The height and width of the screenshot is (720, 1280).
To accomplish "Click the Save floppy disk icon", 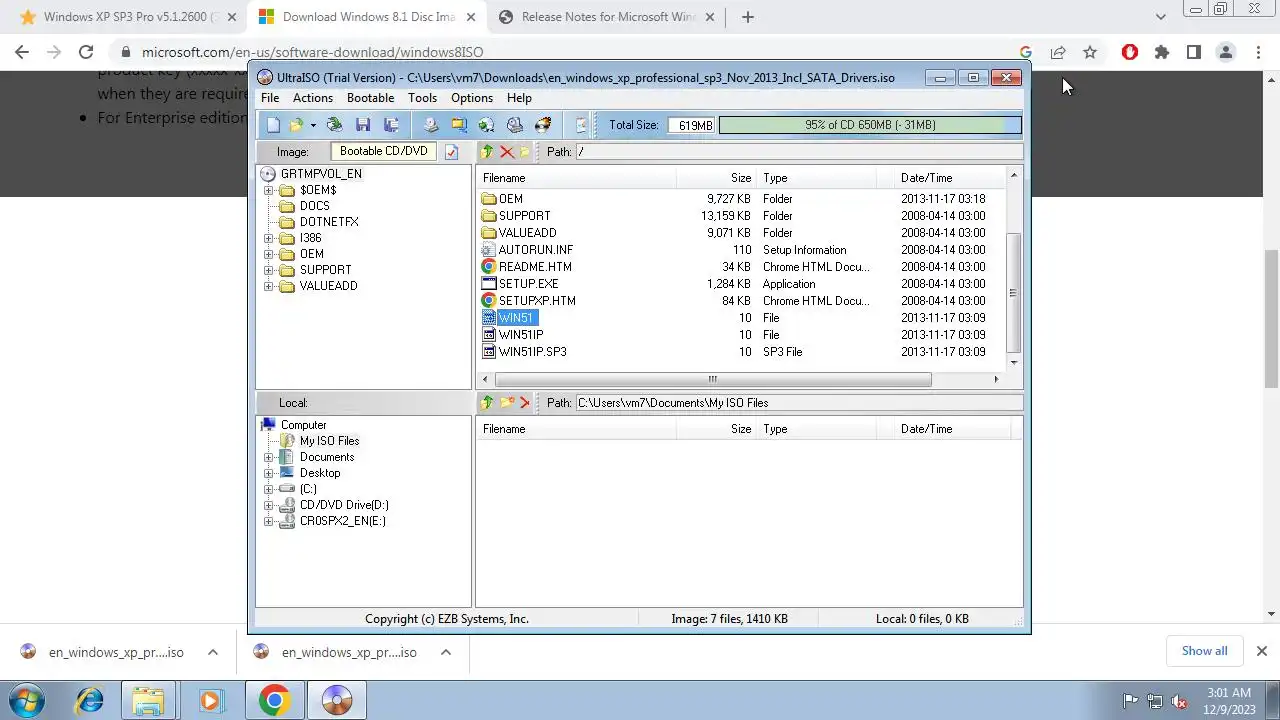I will [x=363, y=125].
